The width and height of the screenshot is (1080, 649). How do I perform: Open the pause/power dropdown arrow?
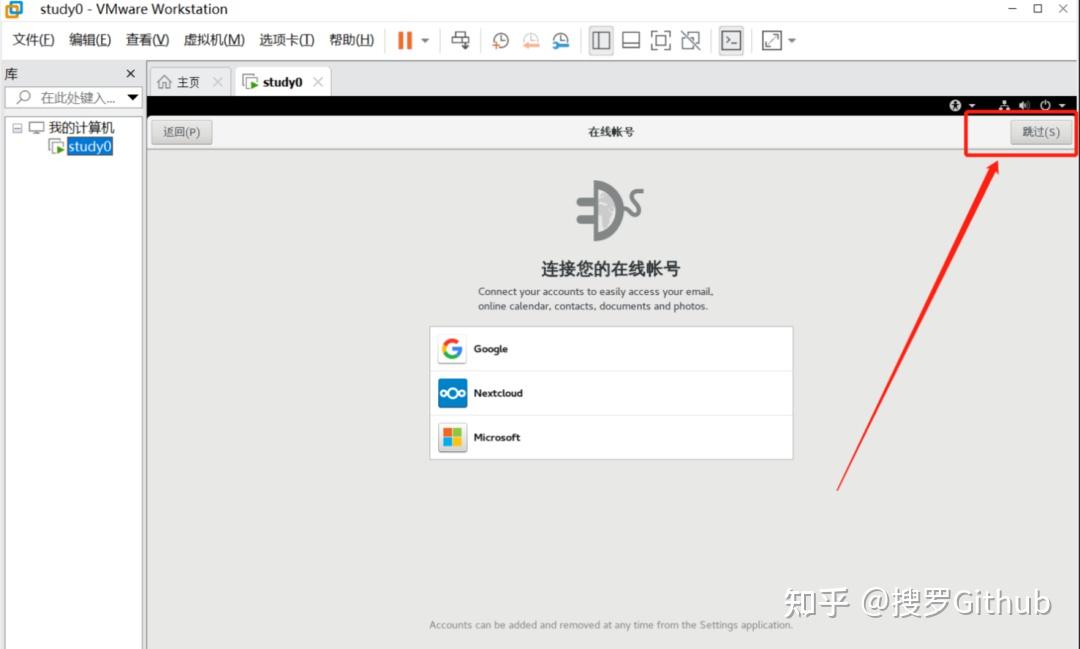(x=425, y=41)
